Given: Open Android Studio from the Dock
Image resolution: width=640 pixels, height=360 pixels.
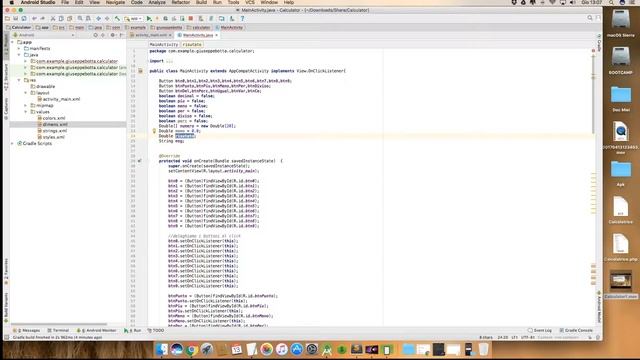Looking at the screenshot, I should click(327, 349).
